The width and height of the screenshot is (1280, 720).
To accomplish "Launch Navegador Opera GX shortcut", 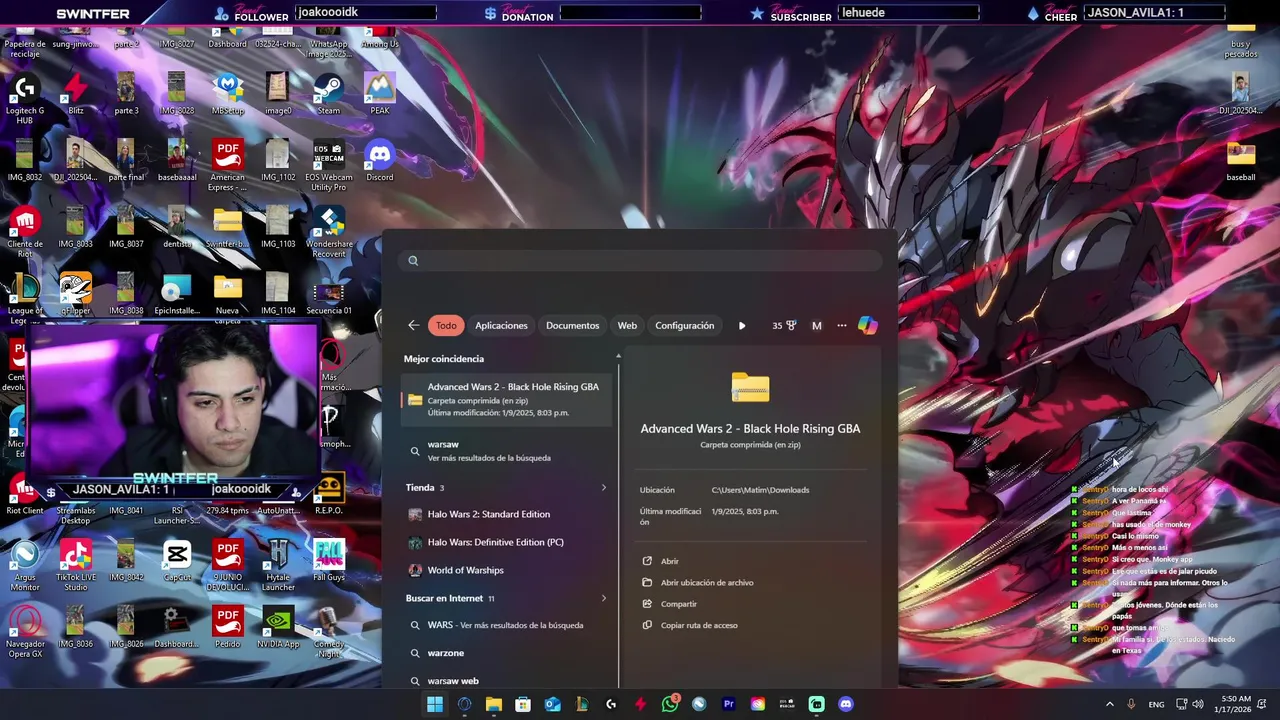I will 25,632.
